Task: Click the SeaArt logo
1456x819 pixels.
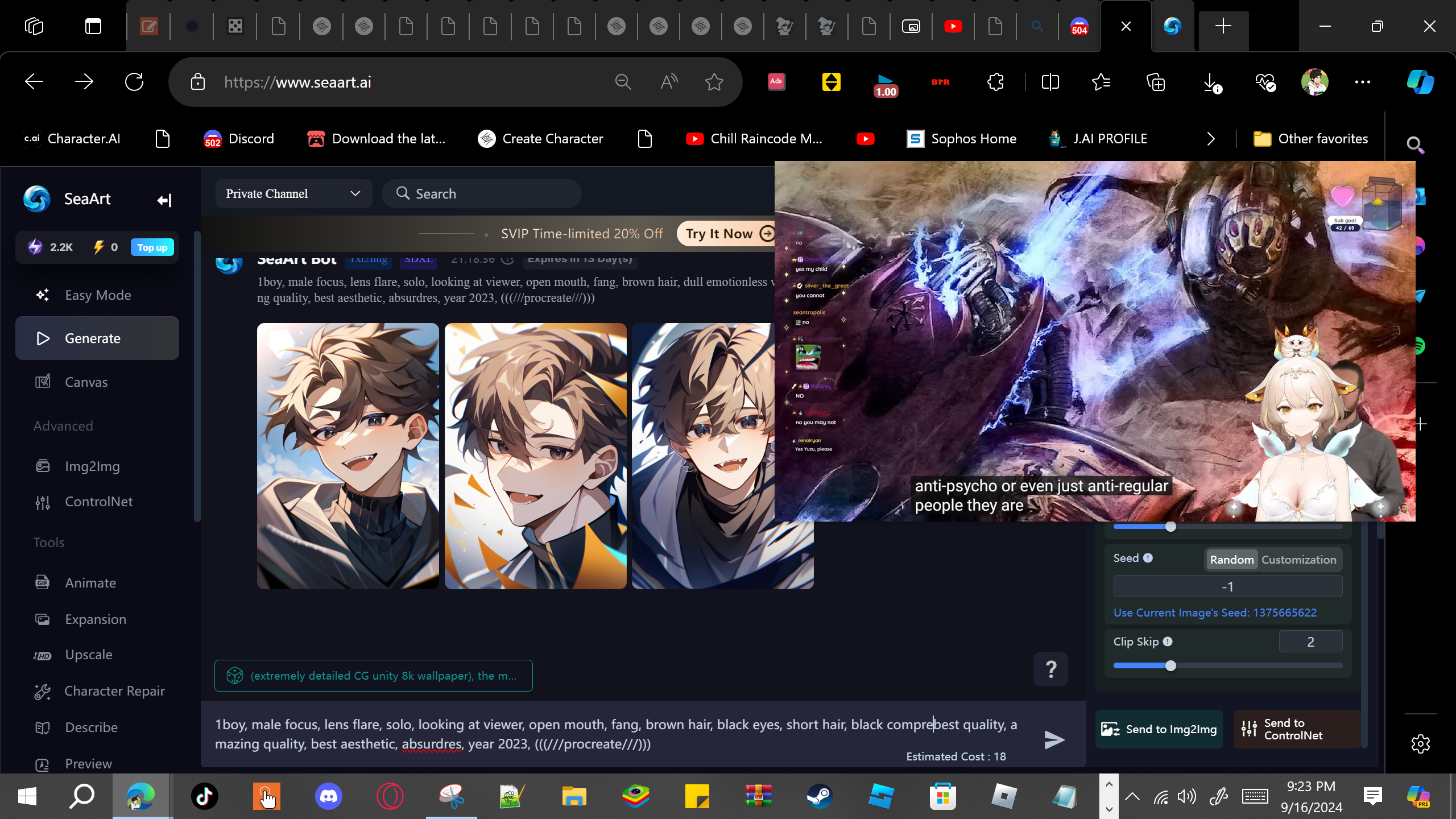Action: click(x=37, y=199)
